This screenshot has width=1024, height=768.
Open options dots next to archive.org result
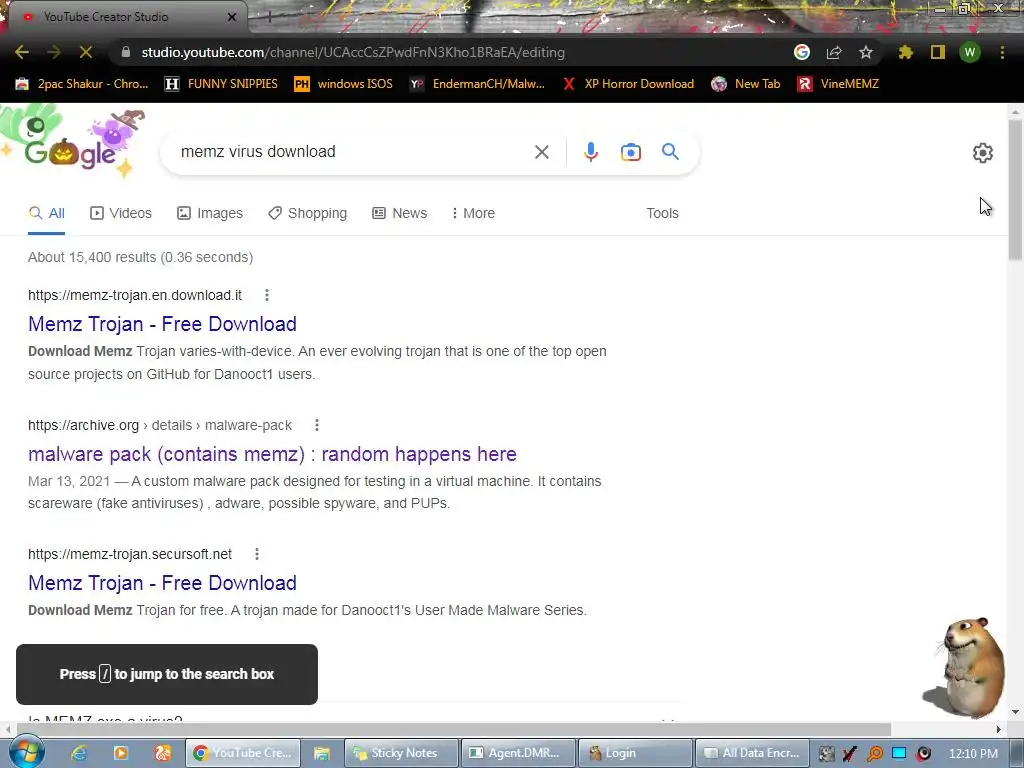(x=317, y=425)
